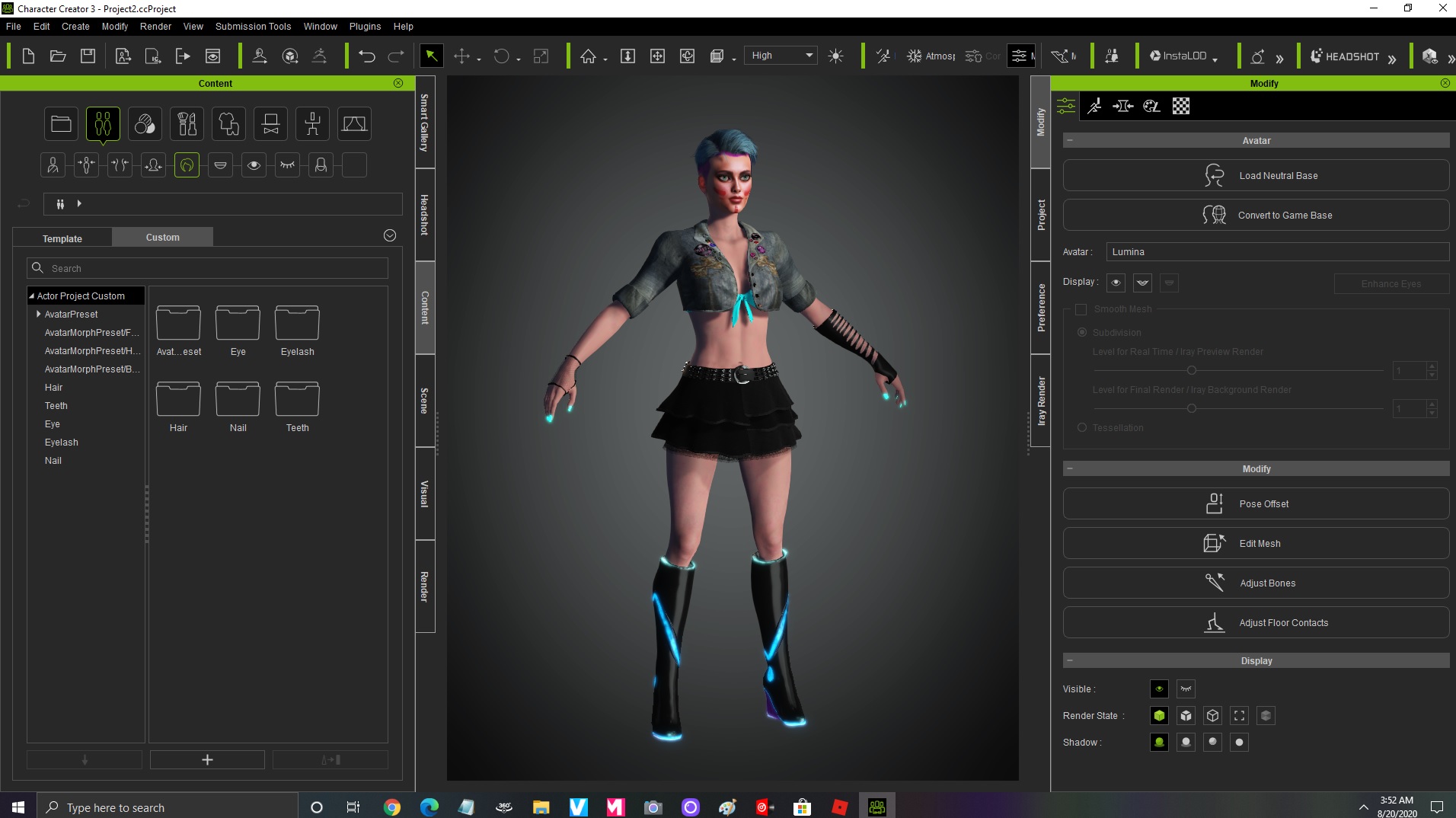Create a new project with New icon
This screenshot has height=818, width=1456.
[28, 56]
